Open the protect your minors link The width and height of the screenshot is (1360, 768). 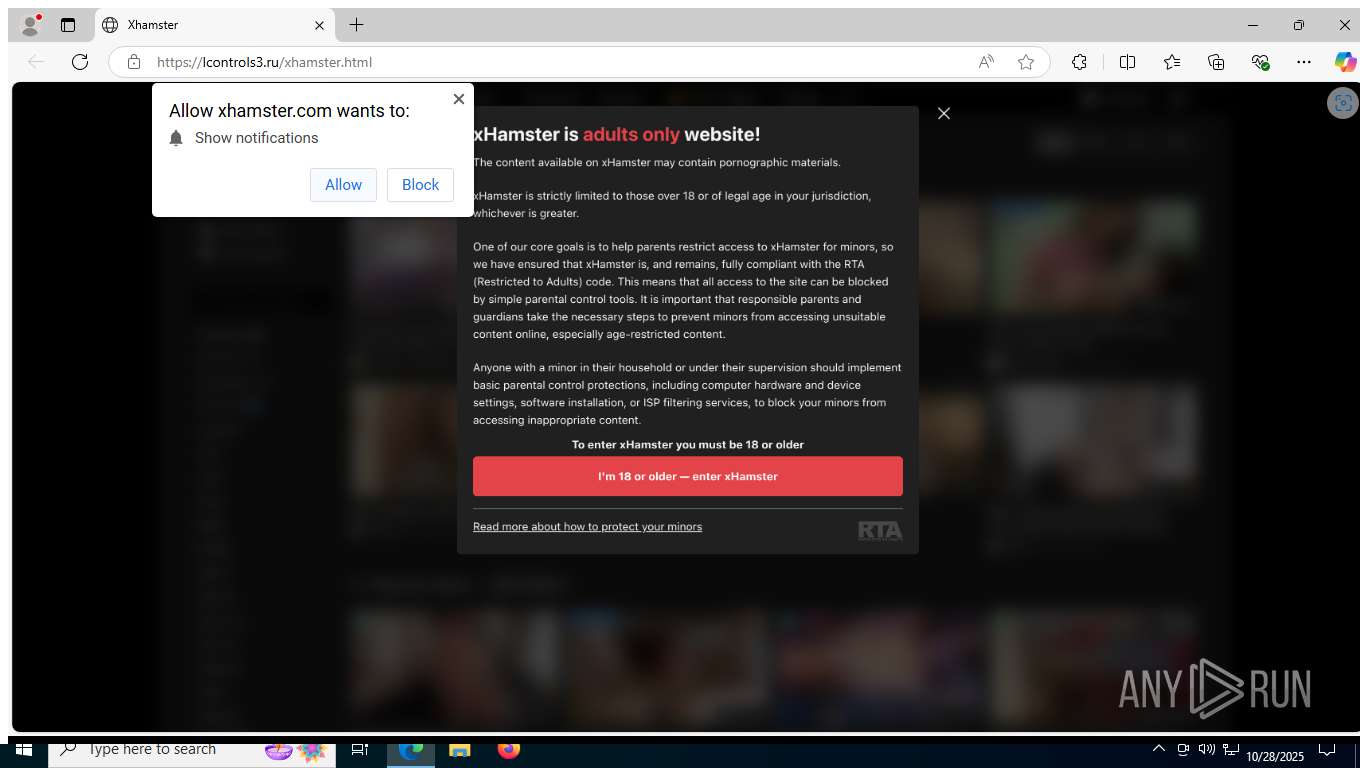587,527
